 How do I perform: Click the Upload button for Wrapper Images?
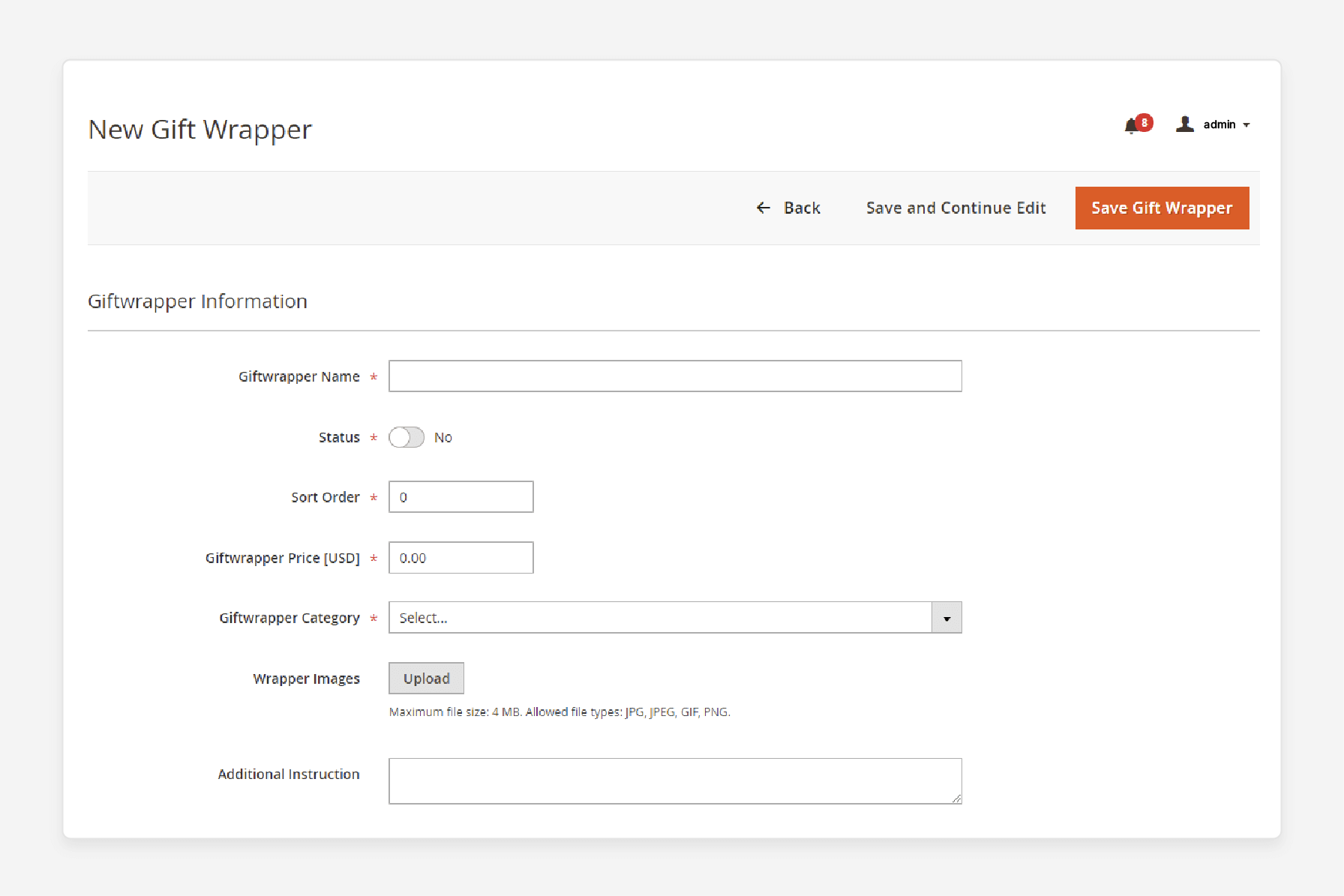click(x=426, y=679)
